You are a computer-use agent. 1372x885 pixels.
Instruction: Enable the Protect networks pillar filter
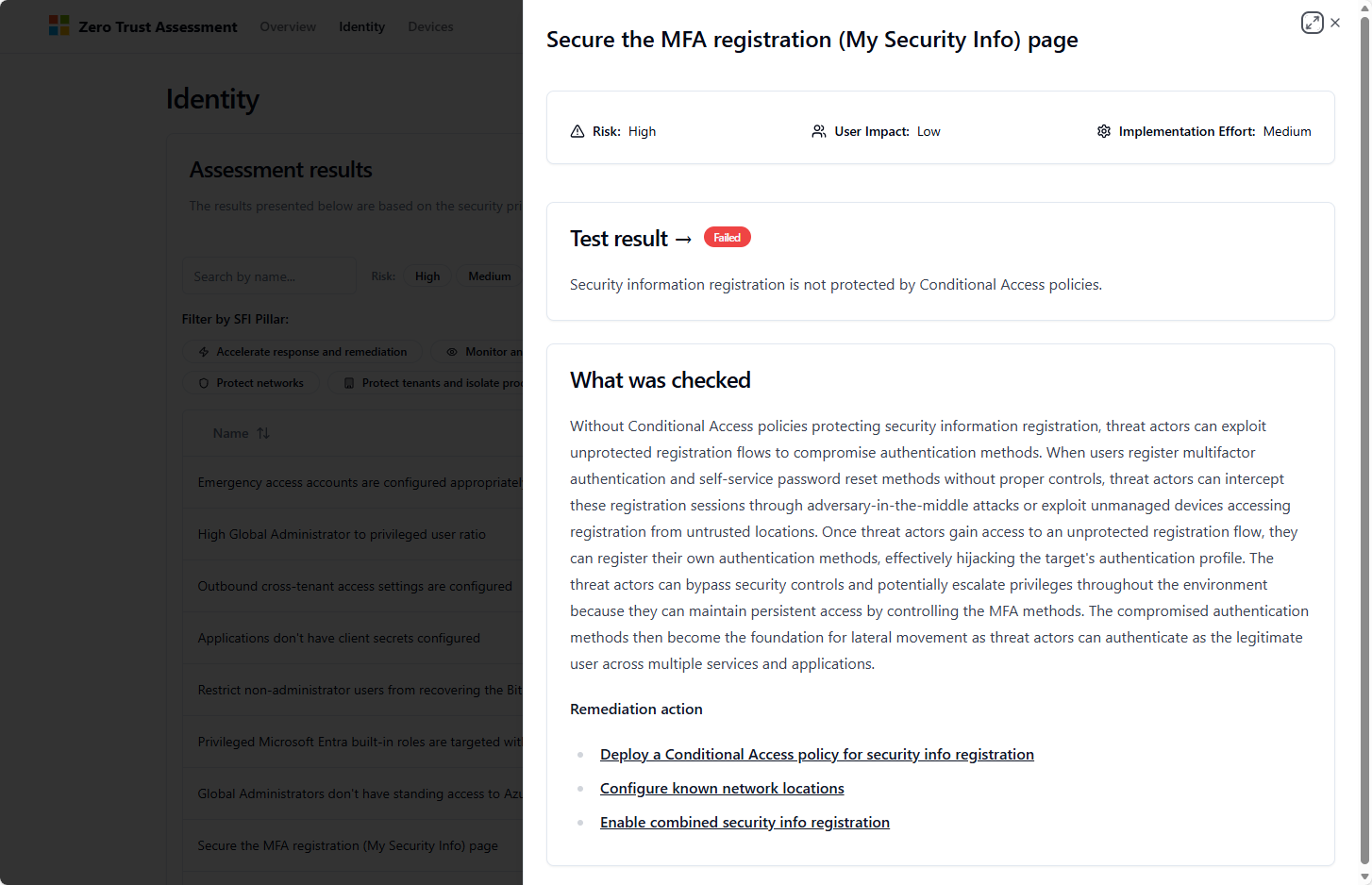tap(251, 383)
